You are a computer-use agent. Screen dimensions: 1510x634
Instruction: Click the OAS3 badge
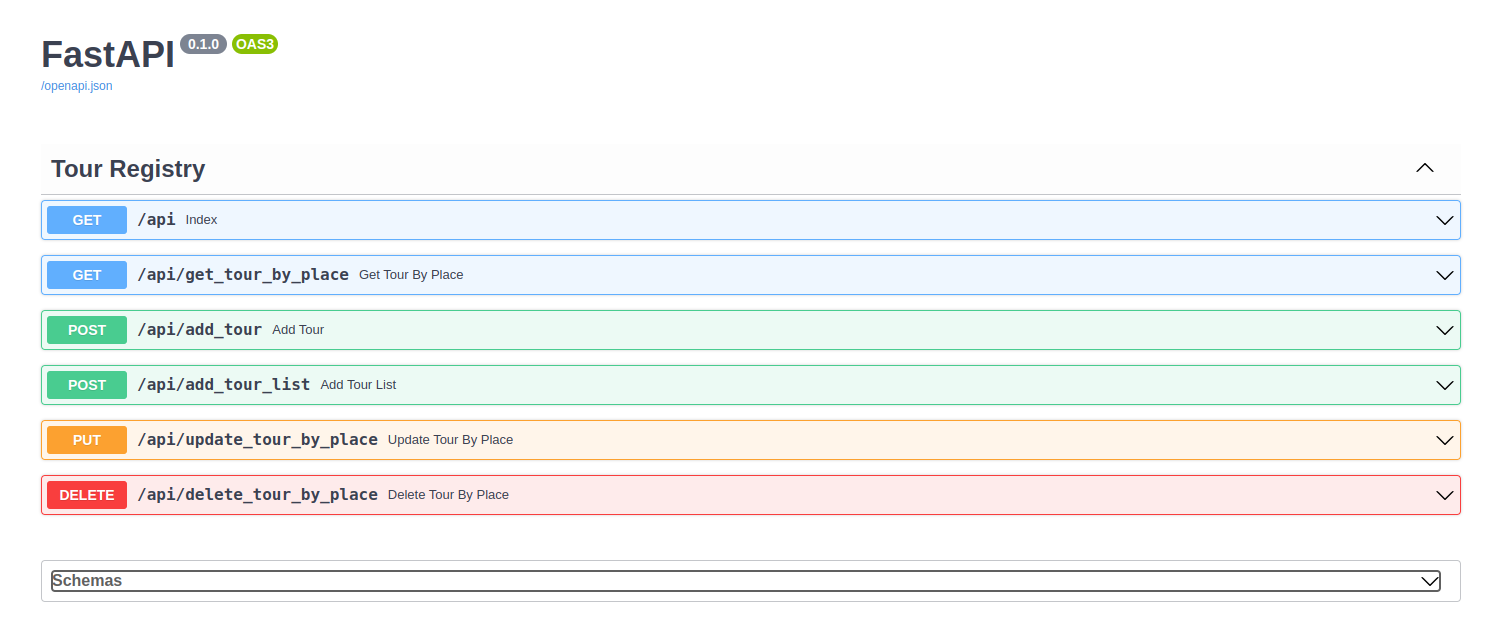coord(255,44)
